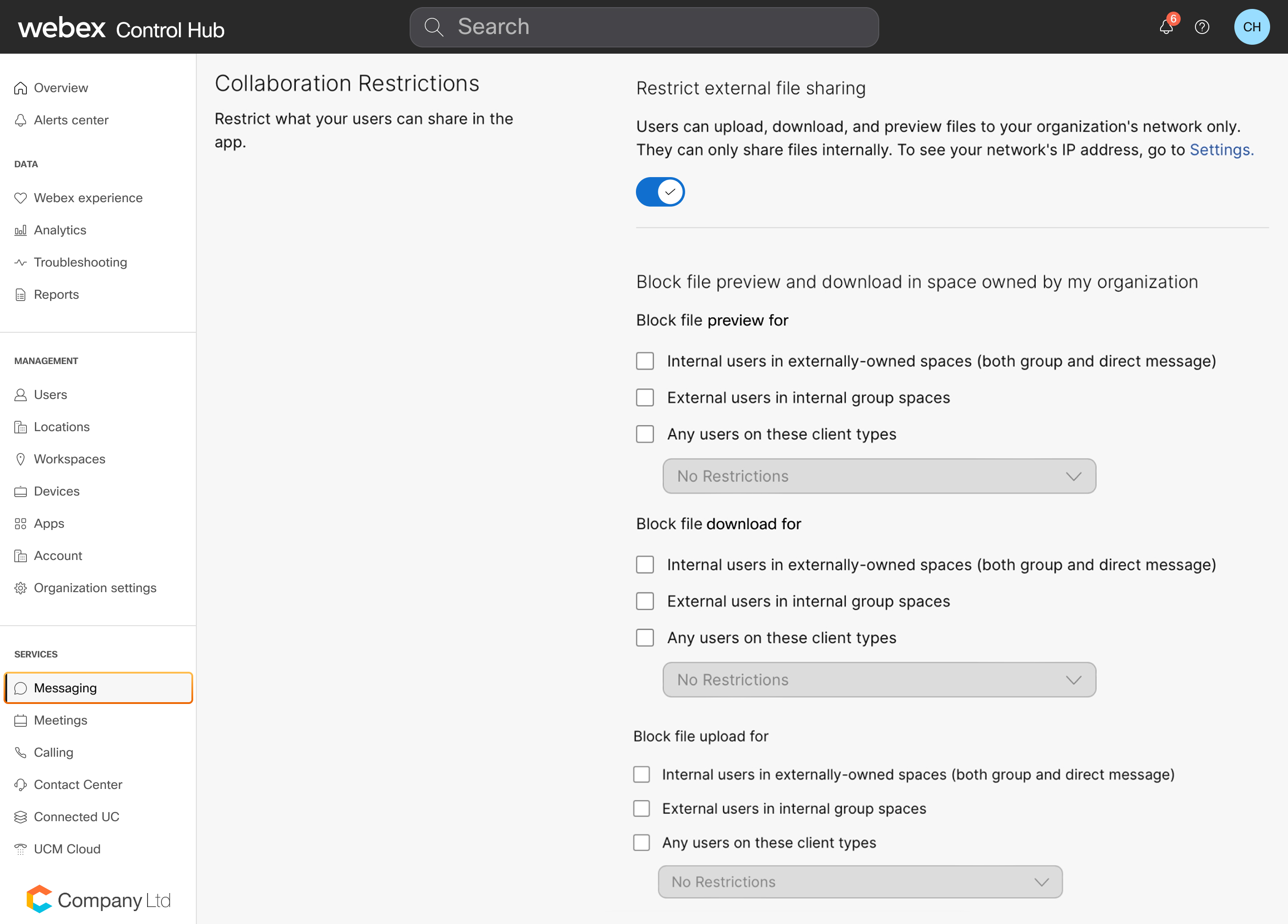Check download block for Any users on client types
The height and width of the screenshot is (924, 1288).
[x=644, y=637]
